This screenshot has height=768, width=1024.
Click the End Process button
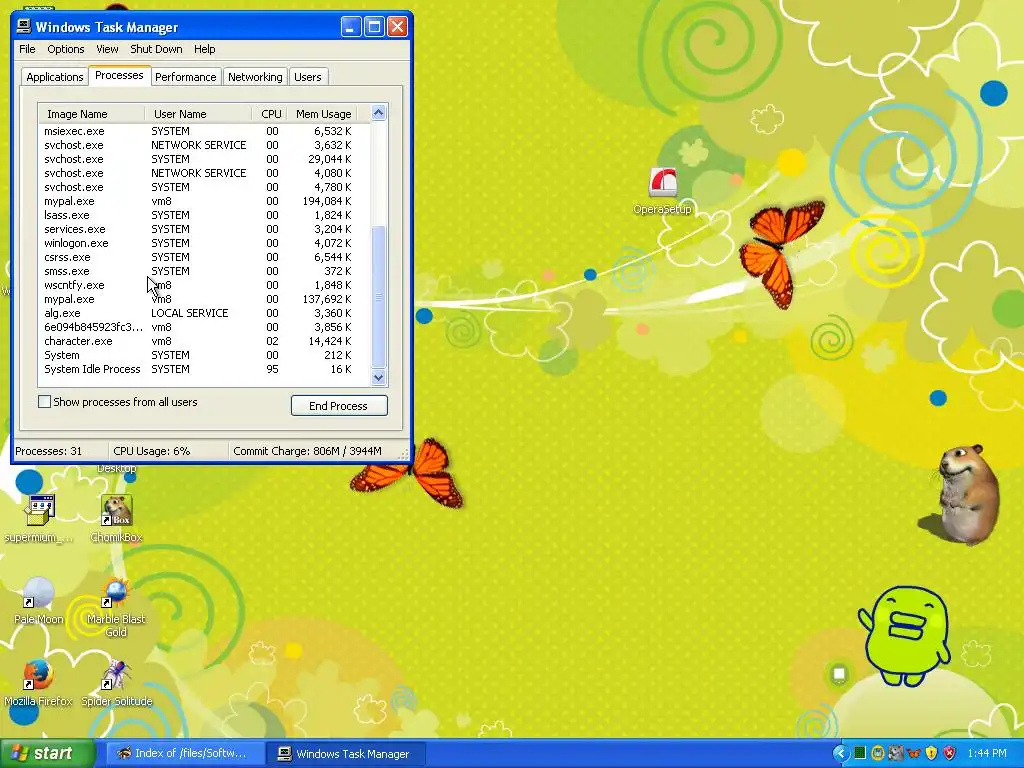[x=339, y=406]
